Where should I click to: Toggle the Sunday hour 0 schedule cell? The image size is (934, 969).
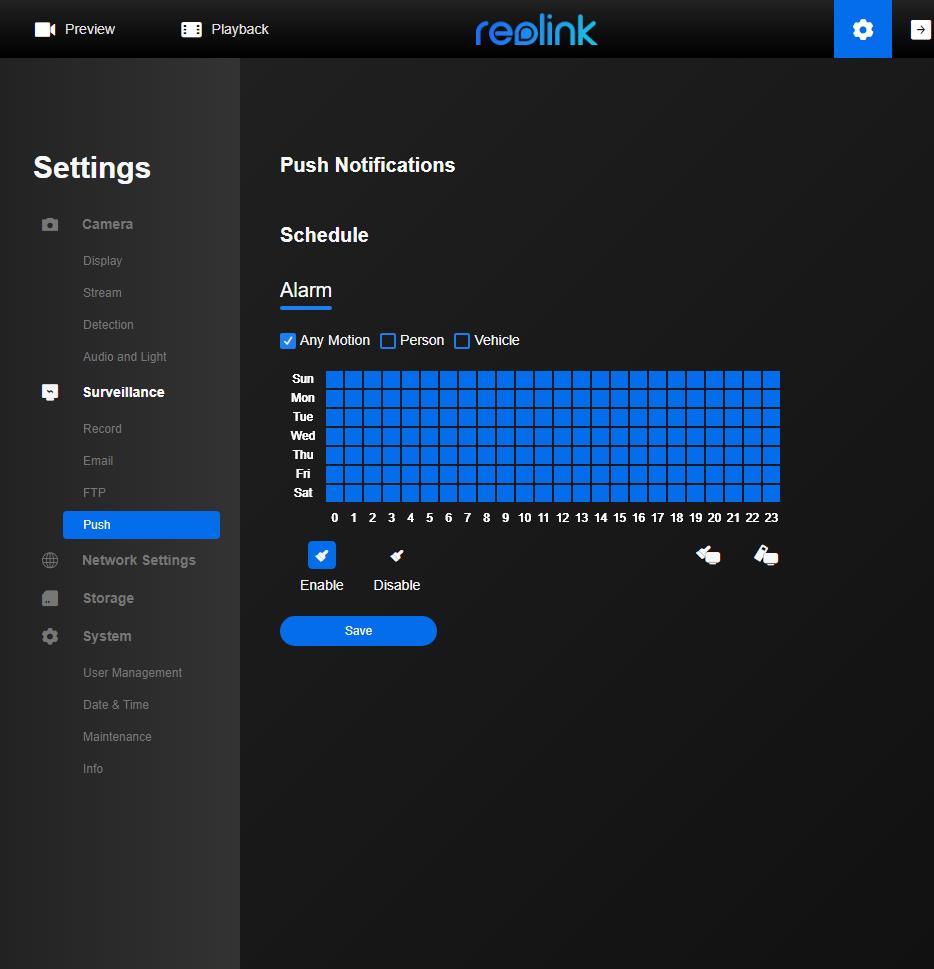coord(334,379)
